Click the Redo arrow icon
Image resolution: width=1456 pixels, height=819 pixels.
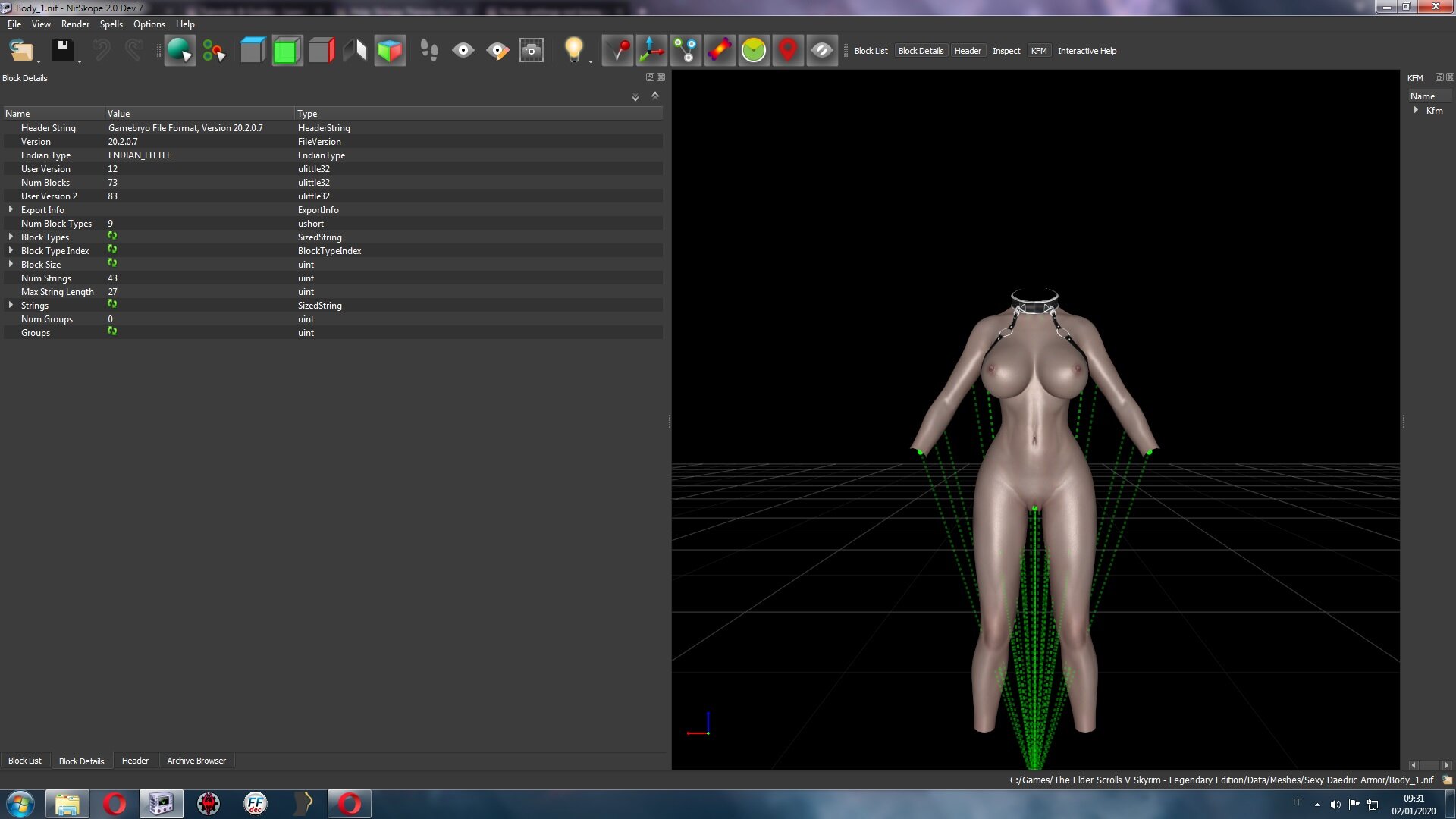[x=134, y=51]
